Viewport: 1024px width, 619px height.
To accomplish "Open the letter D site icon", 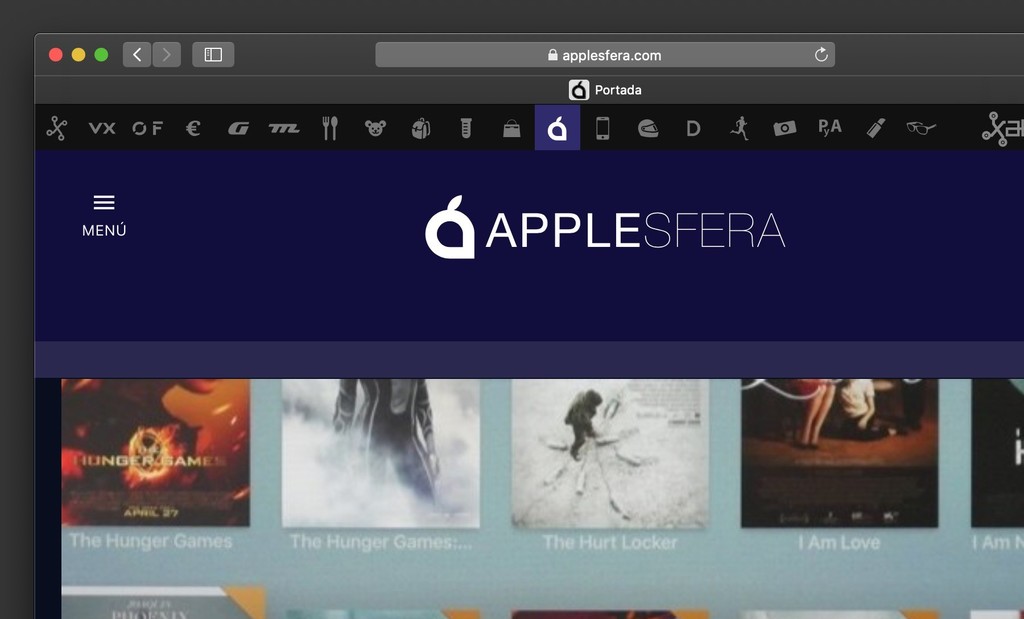I will (x=694, y=128).
